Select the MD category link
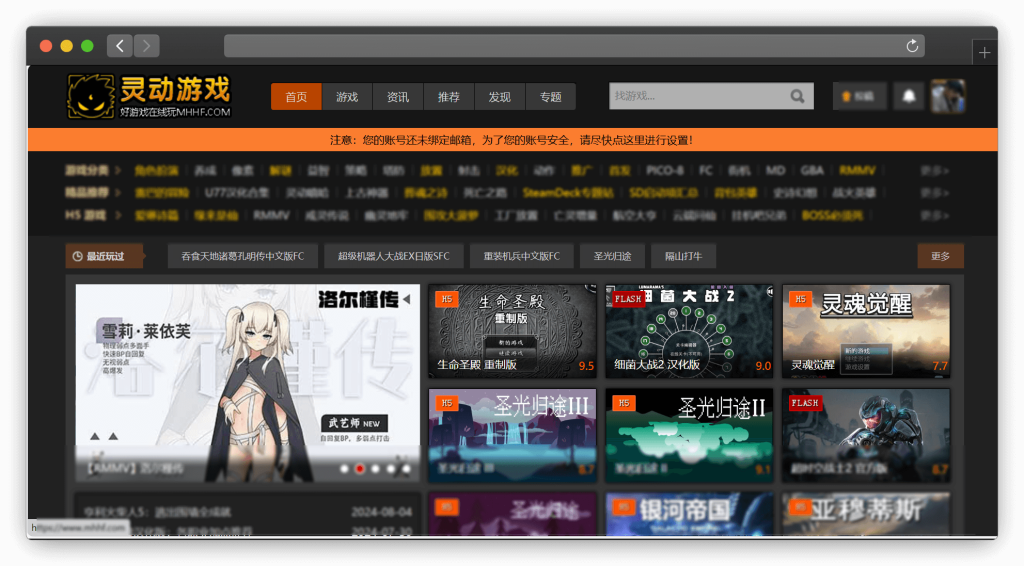Viewport: 1024px width, 566px height. 775,170
